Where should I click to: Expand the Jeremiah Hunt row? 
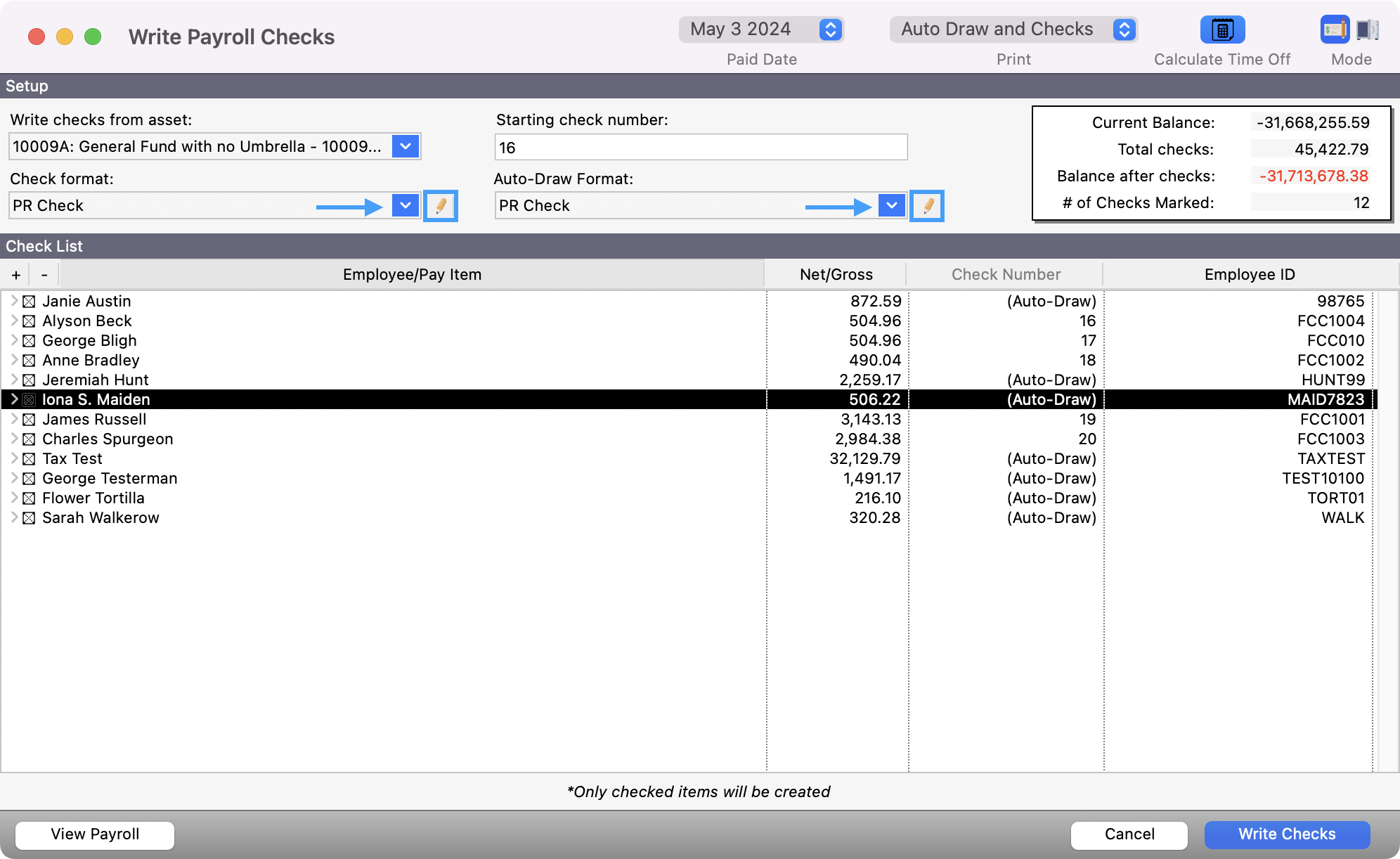coord(13,380)
